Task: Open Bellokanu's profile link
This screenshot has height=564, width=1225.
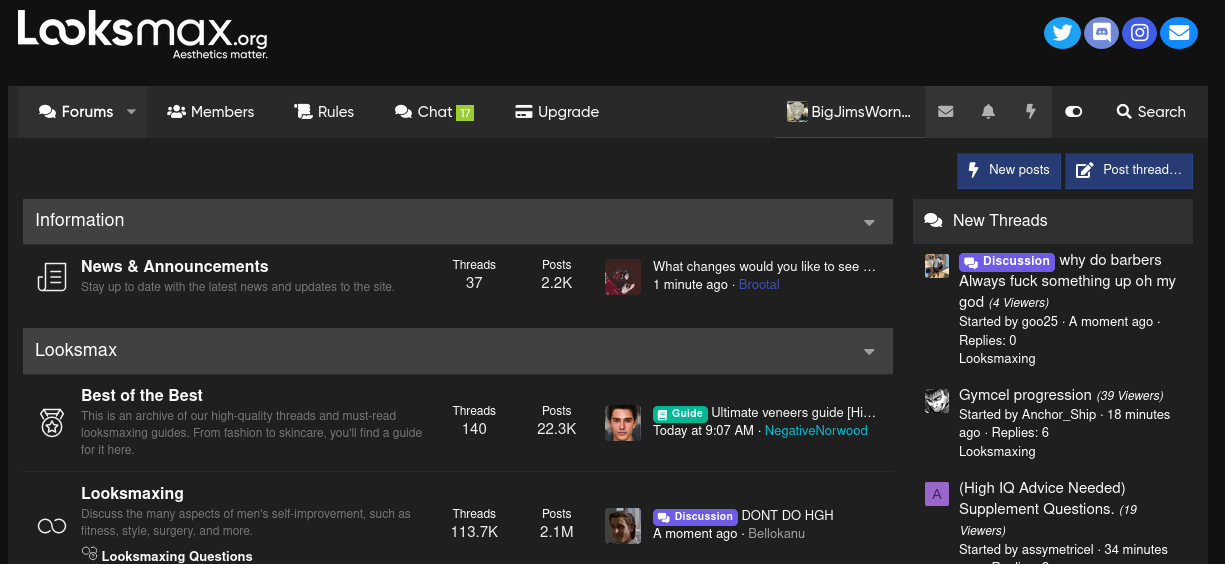Action: tap(776, 534)
